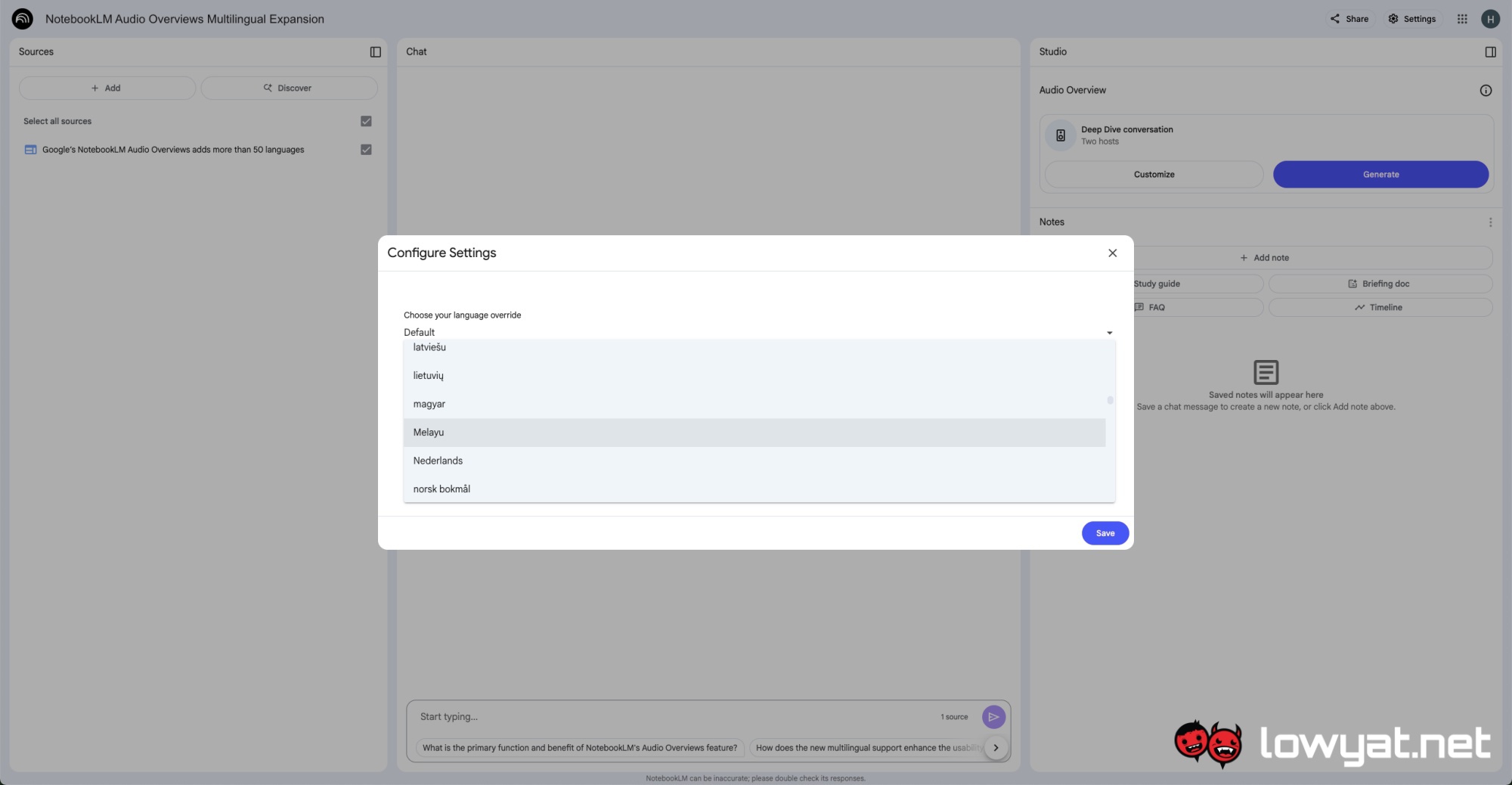This screenshot has height=785, width=1512.
Task: Generate the Audio Overview
Action: [x=1380, y=175]
